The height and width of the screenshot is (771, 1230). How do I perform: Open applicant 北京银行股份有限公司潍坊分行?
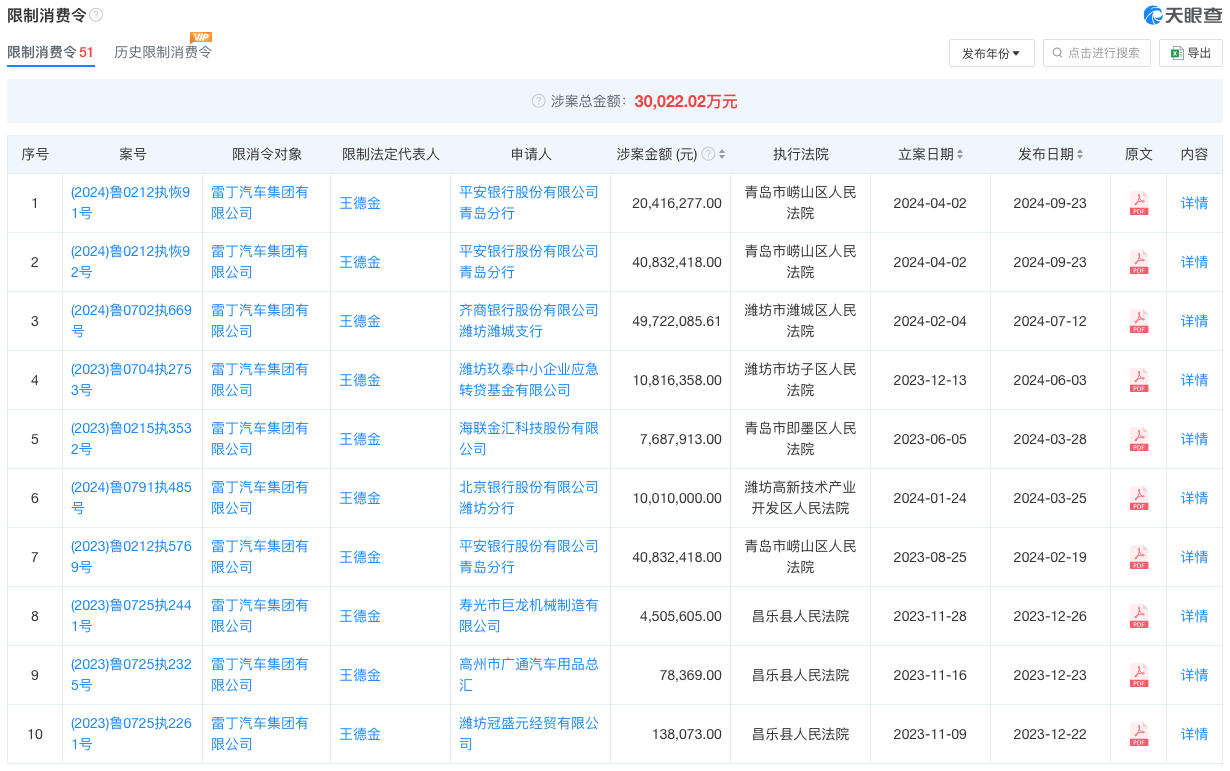(x=529, y=498)
